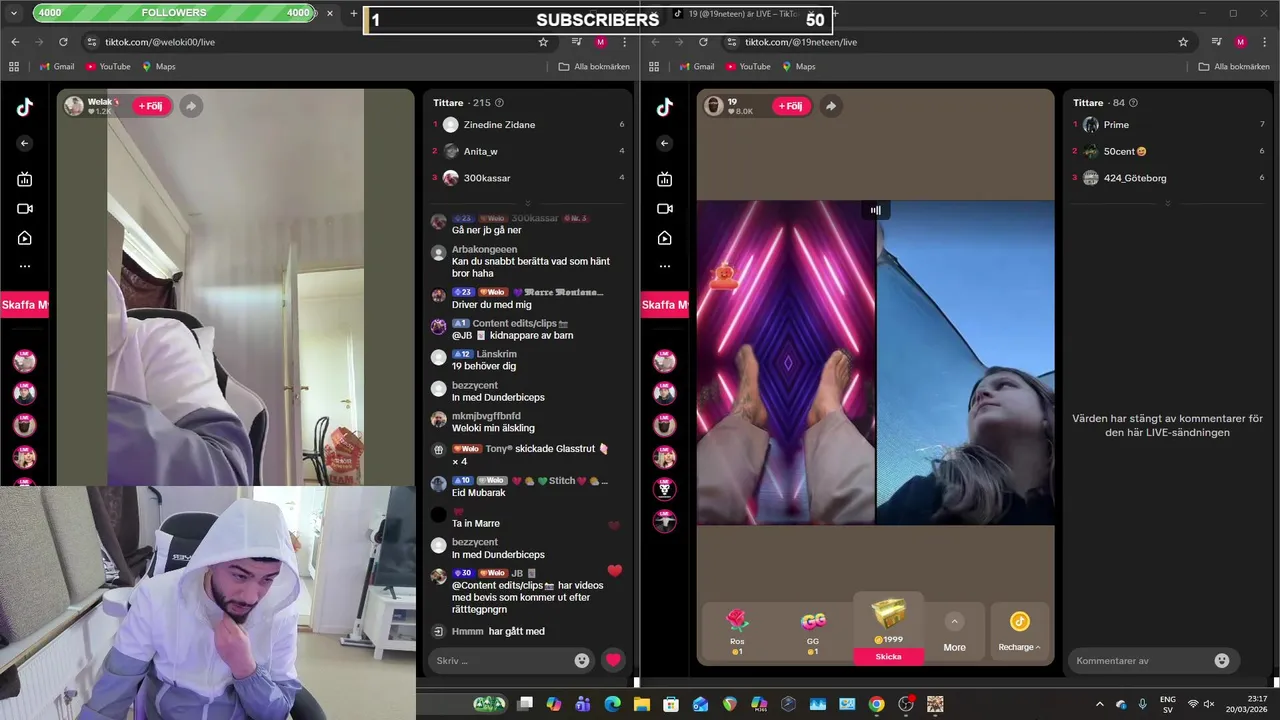
Task: Open TikTok home logo in weloki00 window
Action: click(x=25, y=108)
